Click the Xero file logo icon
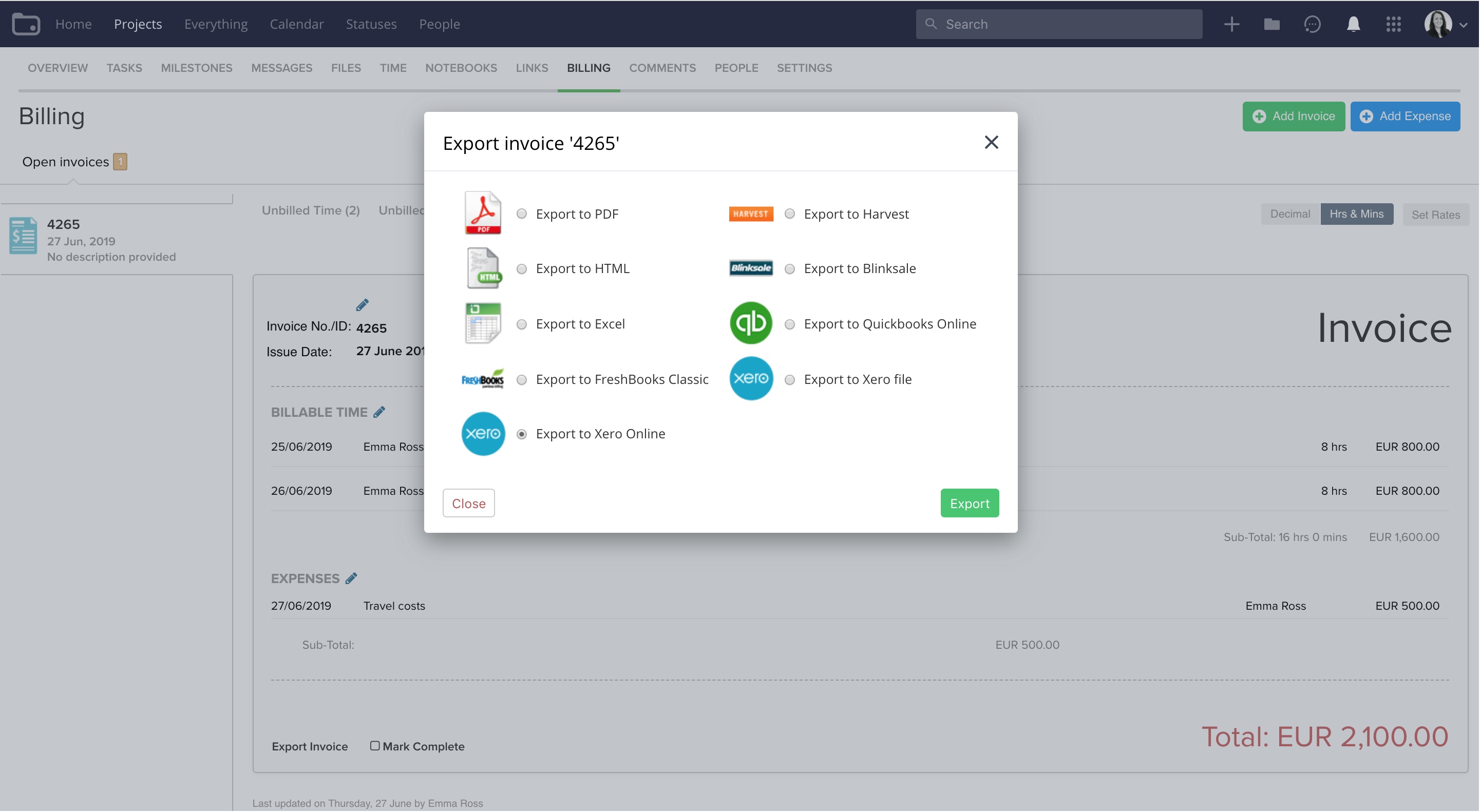Screen dimensions: 1480x812 [x=751, y=378]
